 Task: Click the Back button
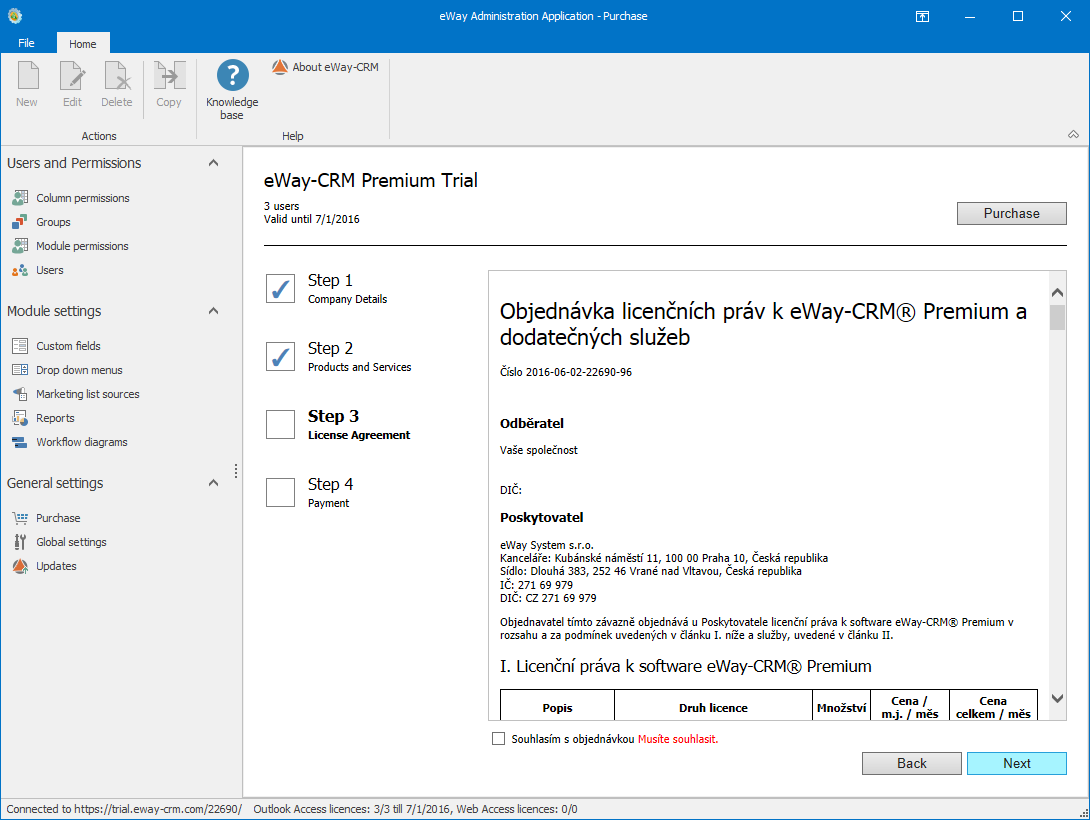(911, 763)
